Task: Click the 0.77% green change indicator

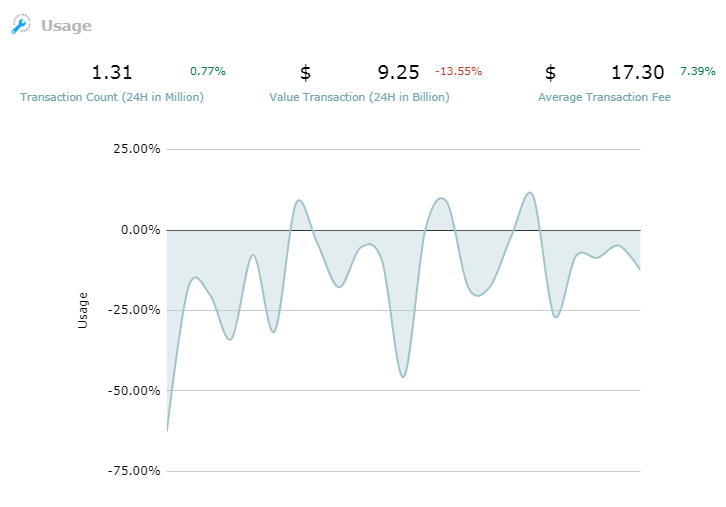Action: [x=208, y=71]
